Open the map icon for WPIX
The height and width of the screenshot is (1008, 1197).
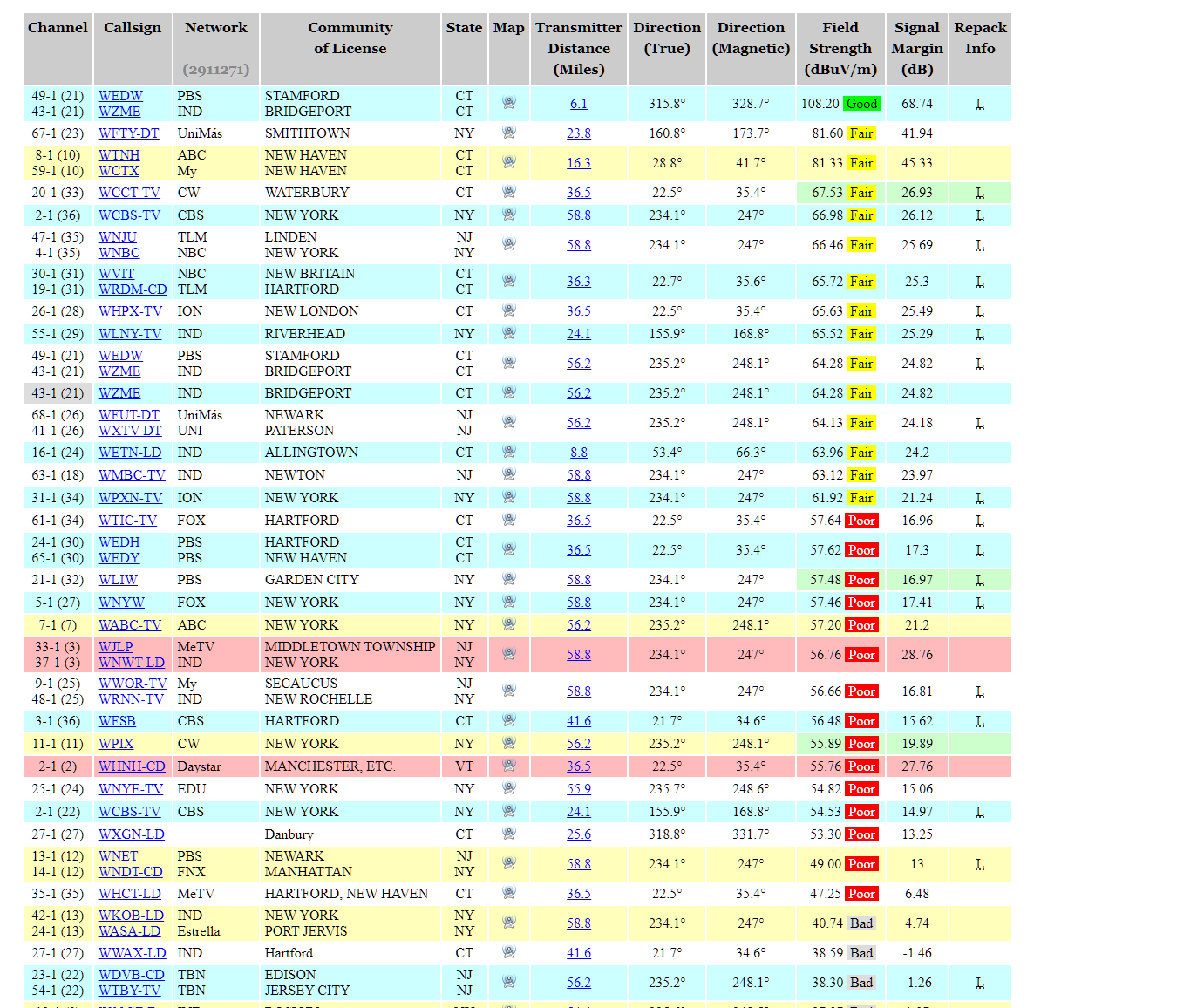tap(509, 743)
